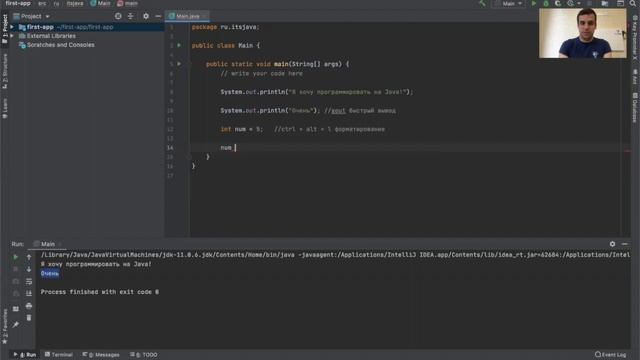Viewport: 640px width, 360px height.
Task: Place cursor on 'int num = 5;' line
Action: (x=242, y=129)
